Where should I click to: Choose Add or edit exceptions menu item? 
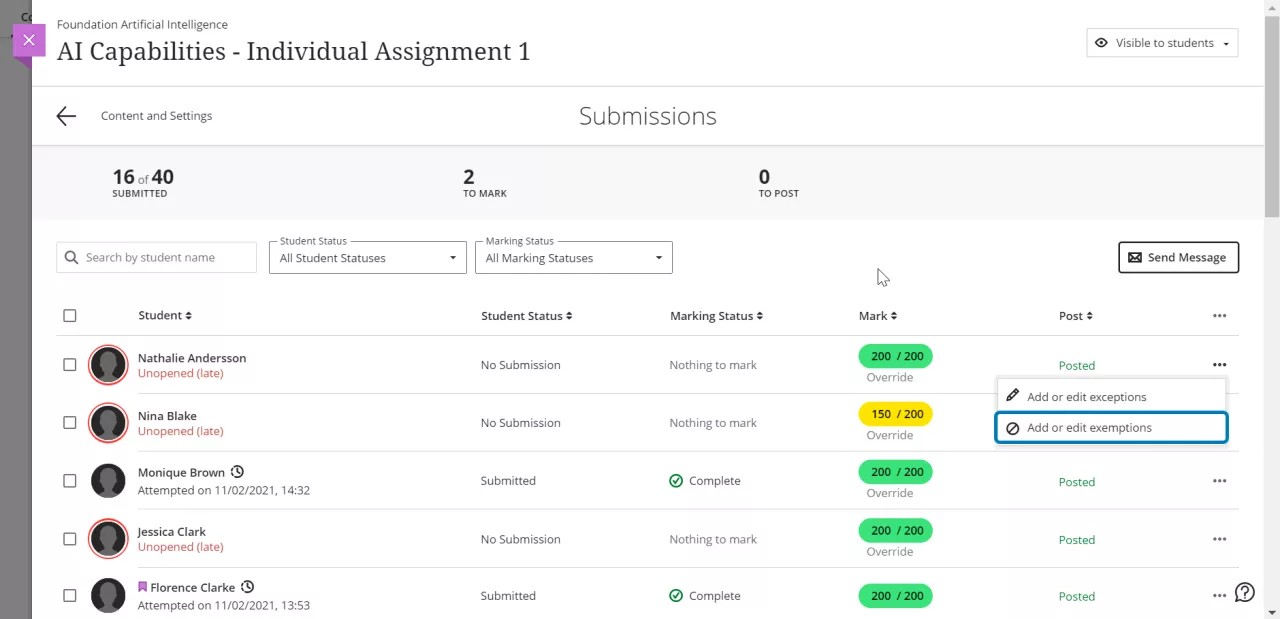click(x=1086, y=396)
